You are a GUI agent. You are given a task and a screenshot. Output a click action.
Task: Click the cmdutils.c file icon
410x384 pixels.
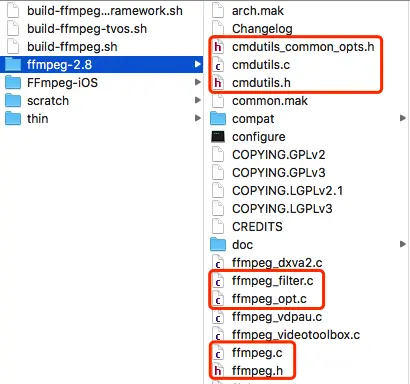(218, 65)
